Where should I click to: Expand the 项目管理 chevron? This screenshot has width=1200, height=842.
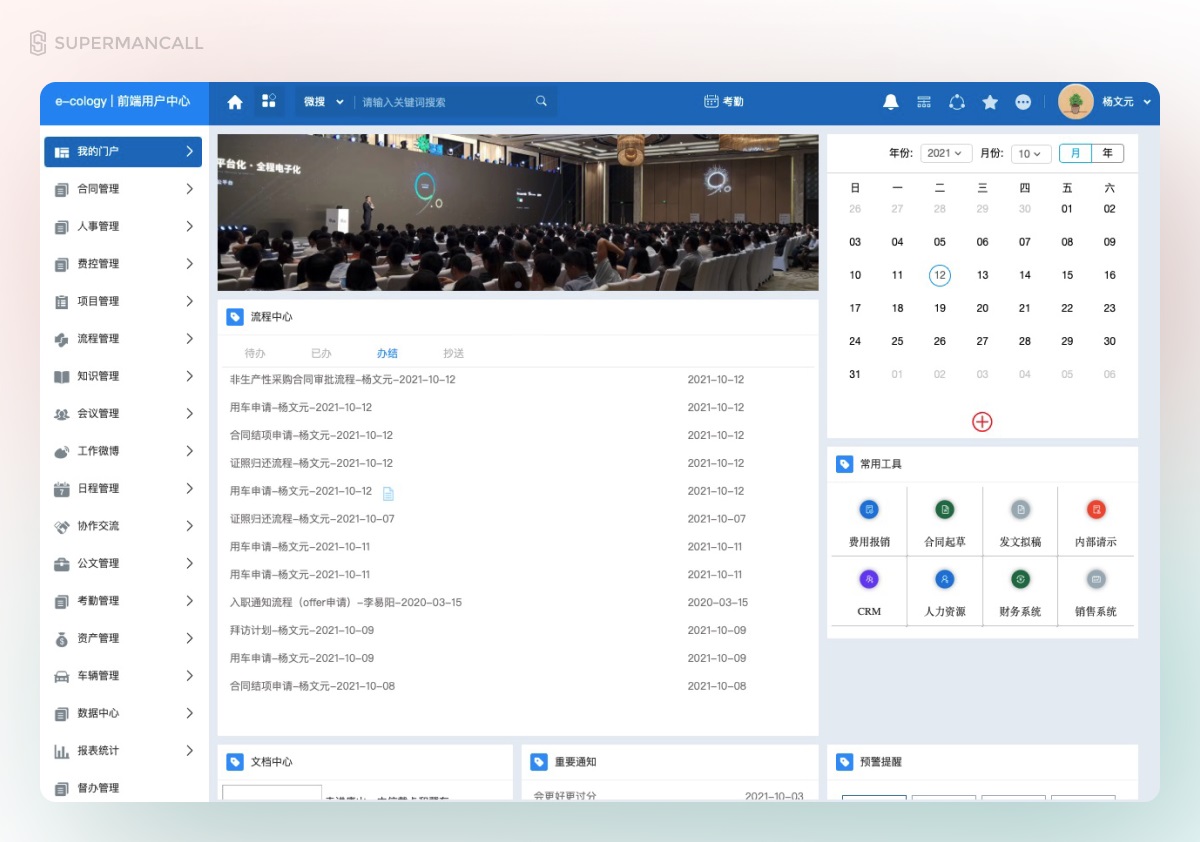click(189, 301)
